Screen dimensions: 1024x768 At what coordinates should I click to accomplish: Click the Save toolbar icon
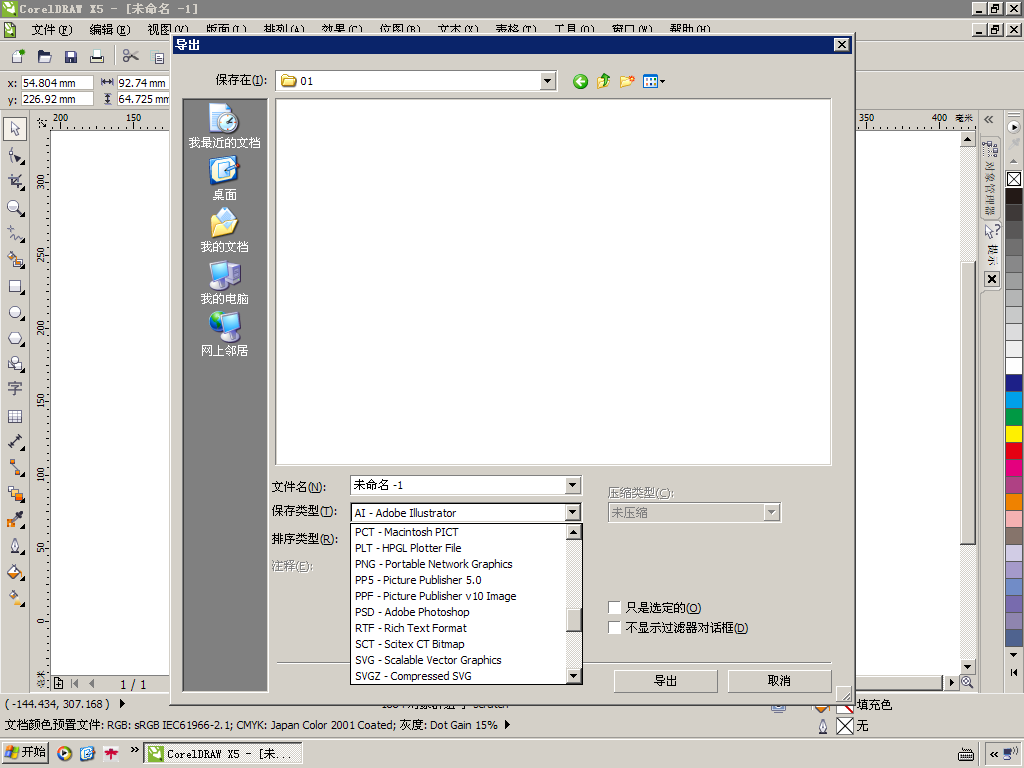(71, 57)
